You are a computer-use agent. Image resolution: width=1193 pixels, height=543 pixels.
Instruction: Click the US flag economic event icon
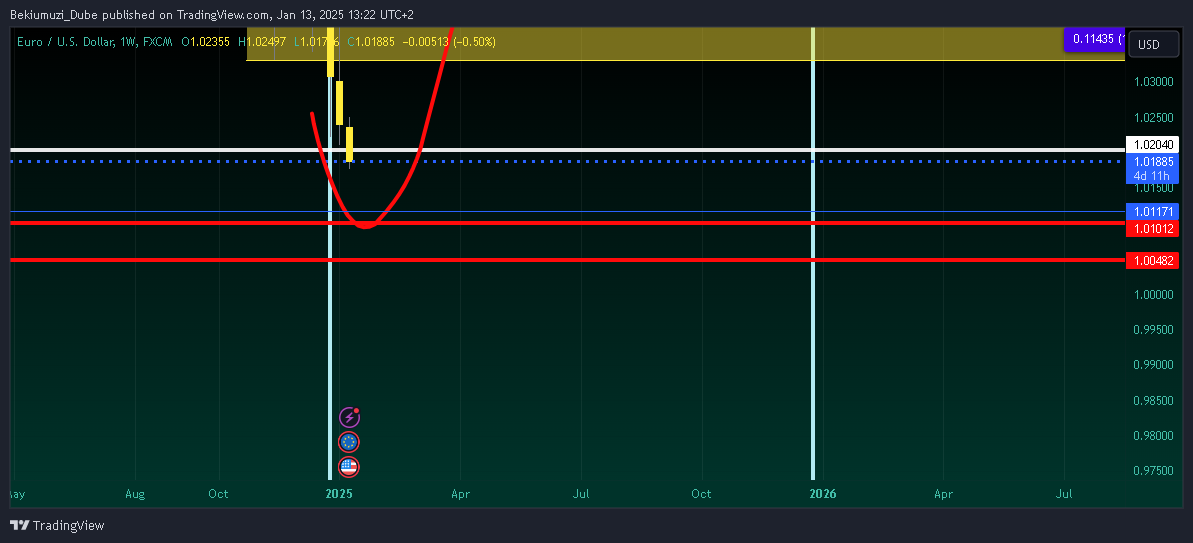(348, 467)
